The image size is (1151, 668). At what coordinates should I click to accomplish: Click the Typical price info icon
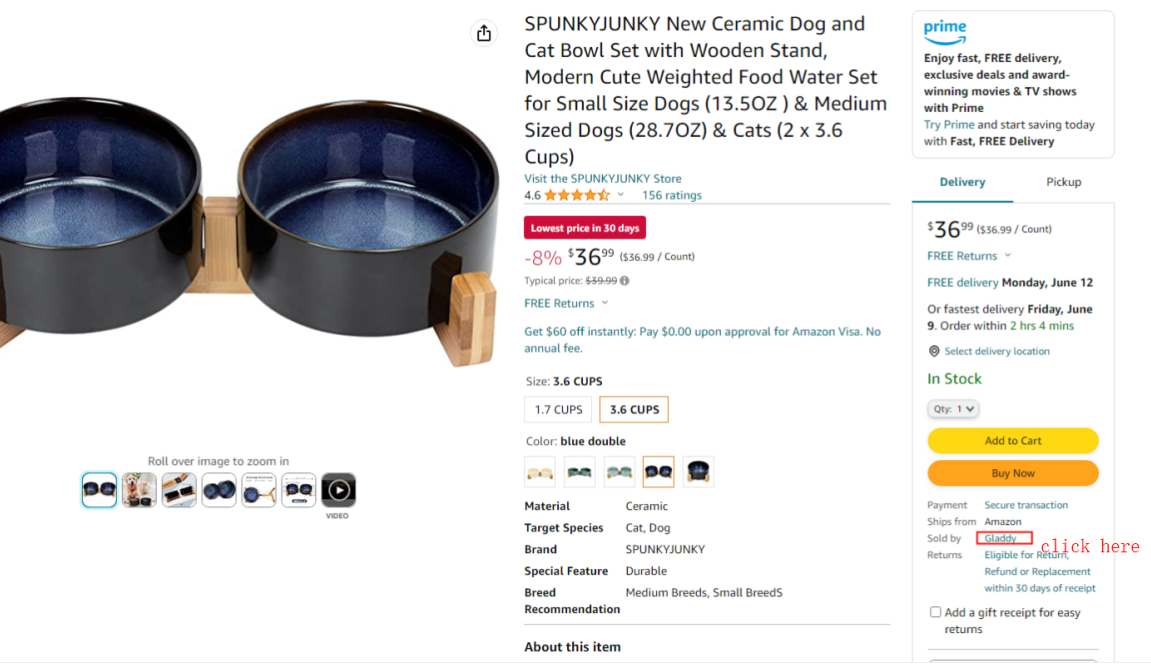(x=625, y=281)
